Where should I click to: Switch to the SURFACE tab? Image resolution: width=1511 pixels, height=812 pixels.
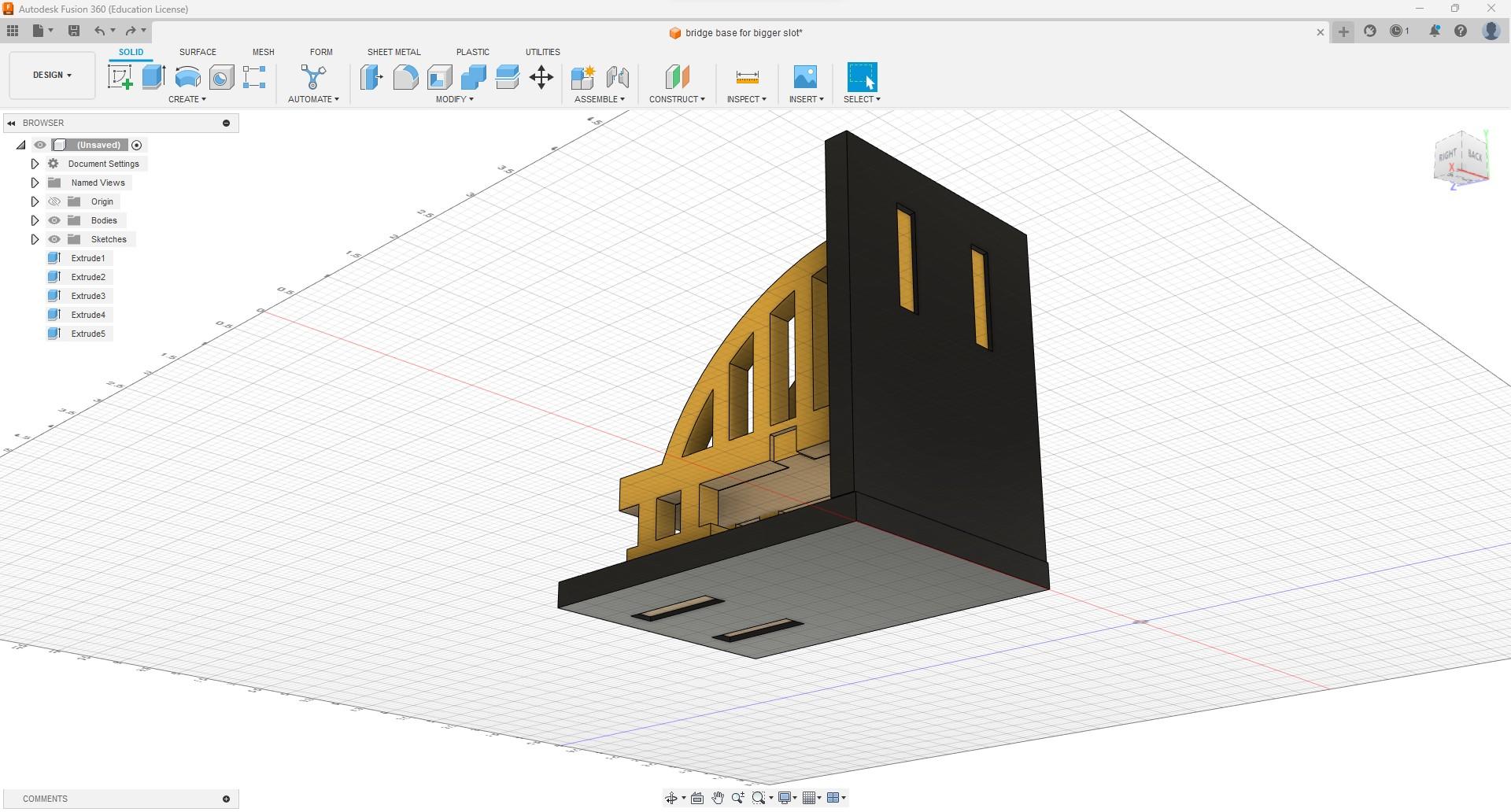point(198,52)
